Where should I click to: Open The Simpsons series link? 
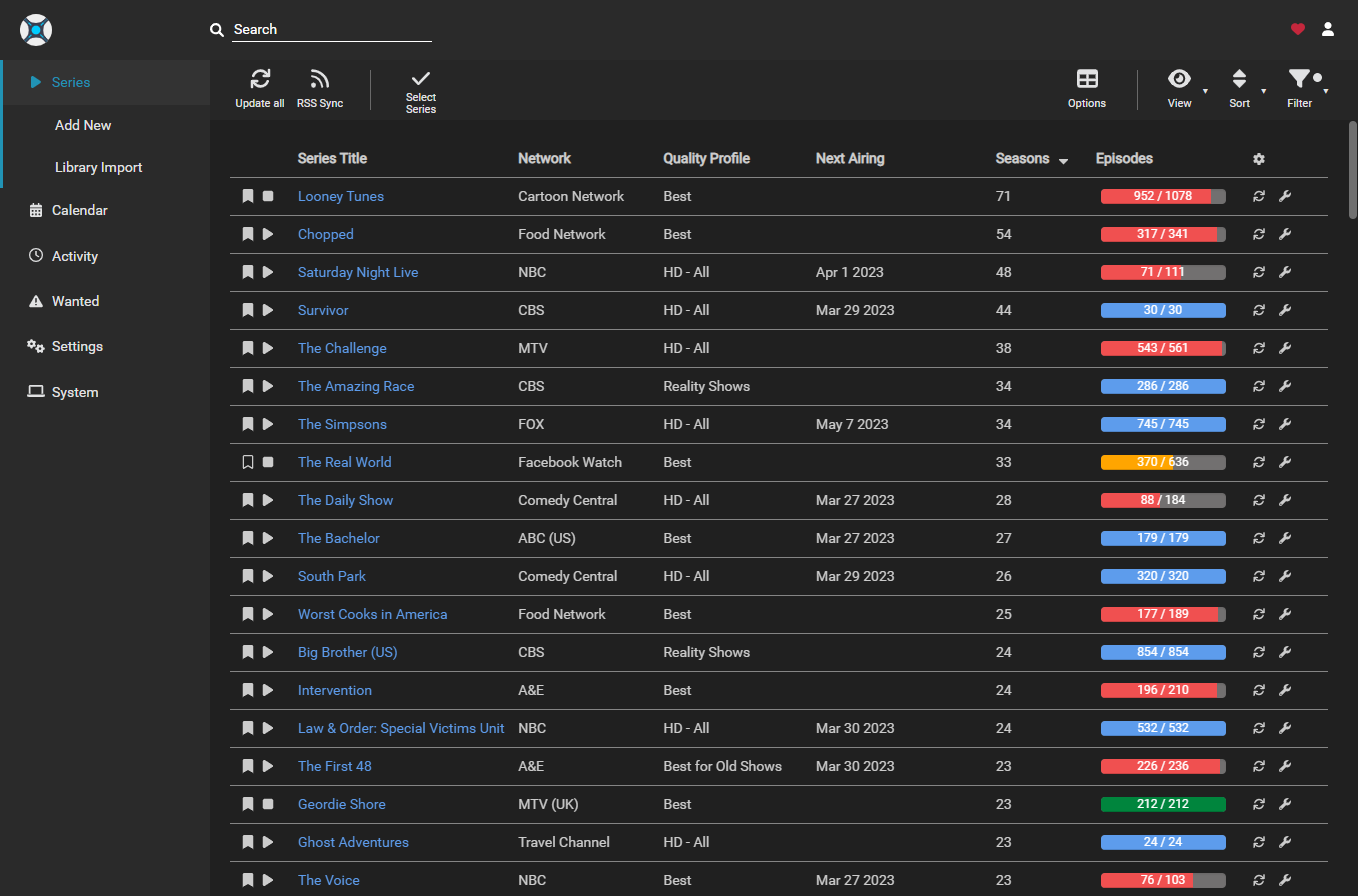(x=342, y=424)
